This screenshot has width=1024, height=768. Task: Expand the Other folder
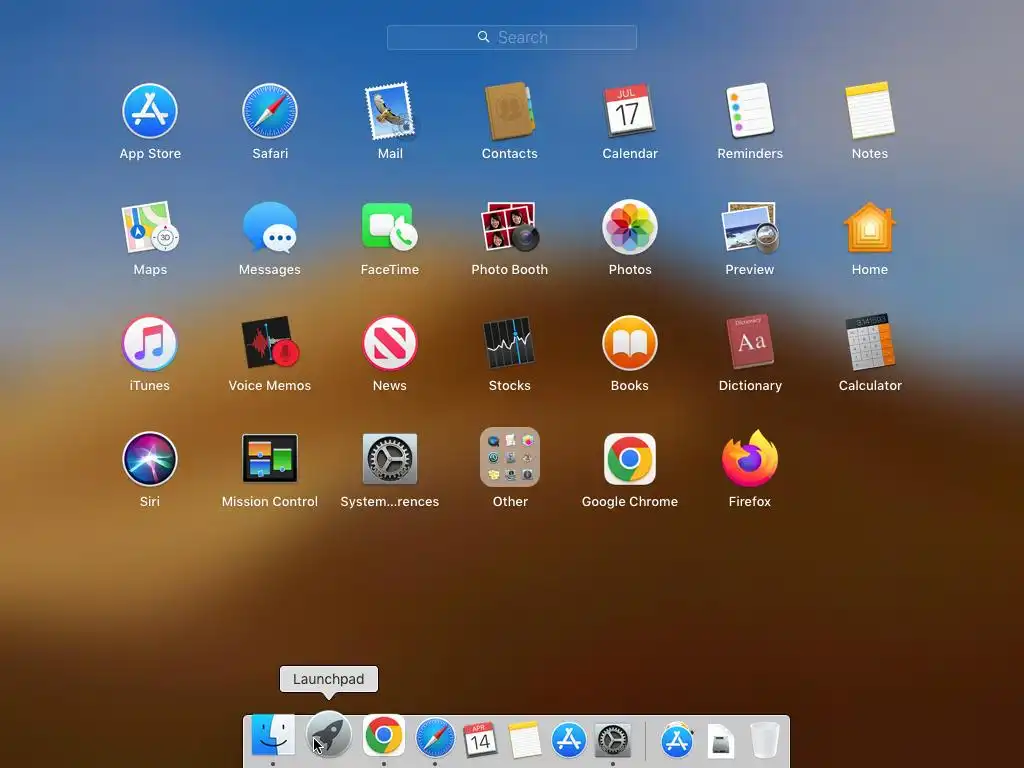point(509,458)
